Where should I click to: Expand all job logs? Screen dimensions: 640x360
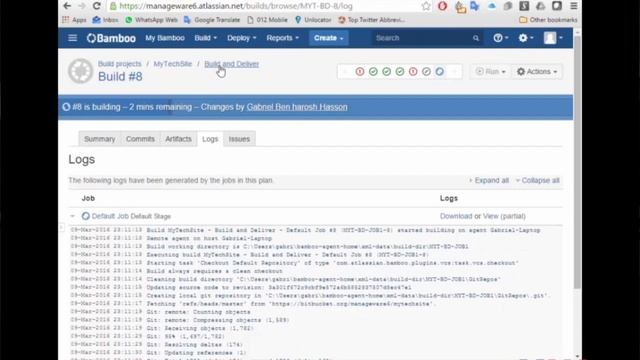click(x=489, y=180)
